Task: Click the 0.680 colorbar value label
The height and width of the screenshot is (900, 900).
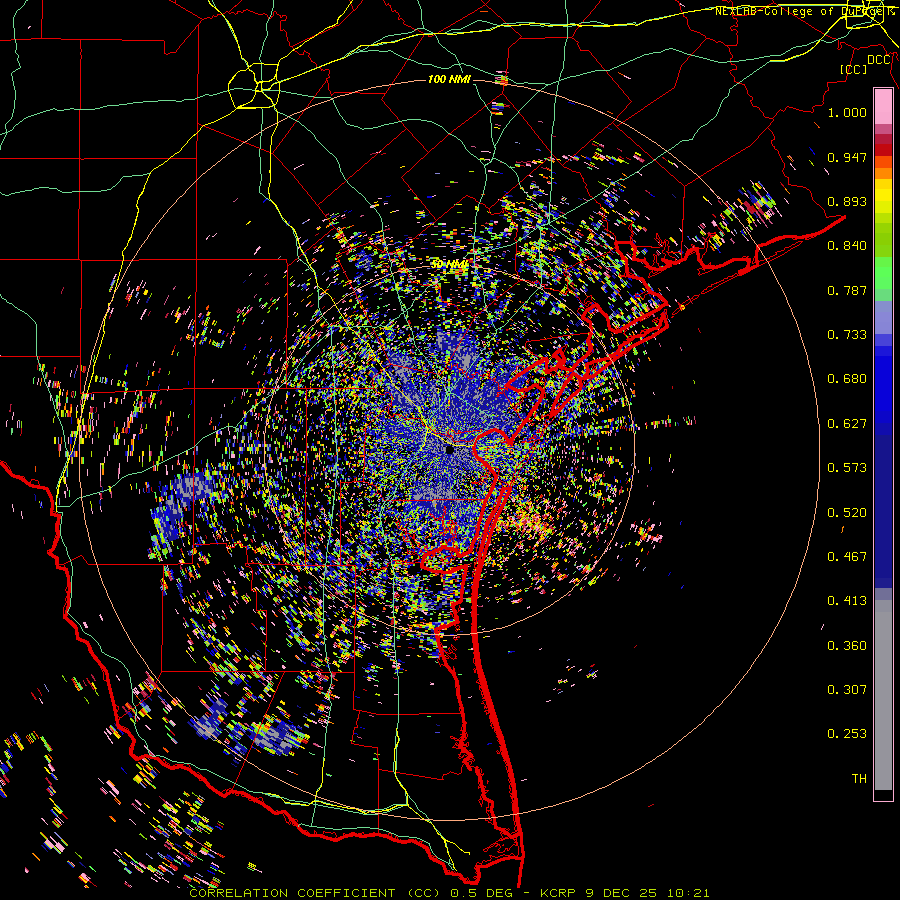Action: pyautogui.click(x=847, y=379)
